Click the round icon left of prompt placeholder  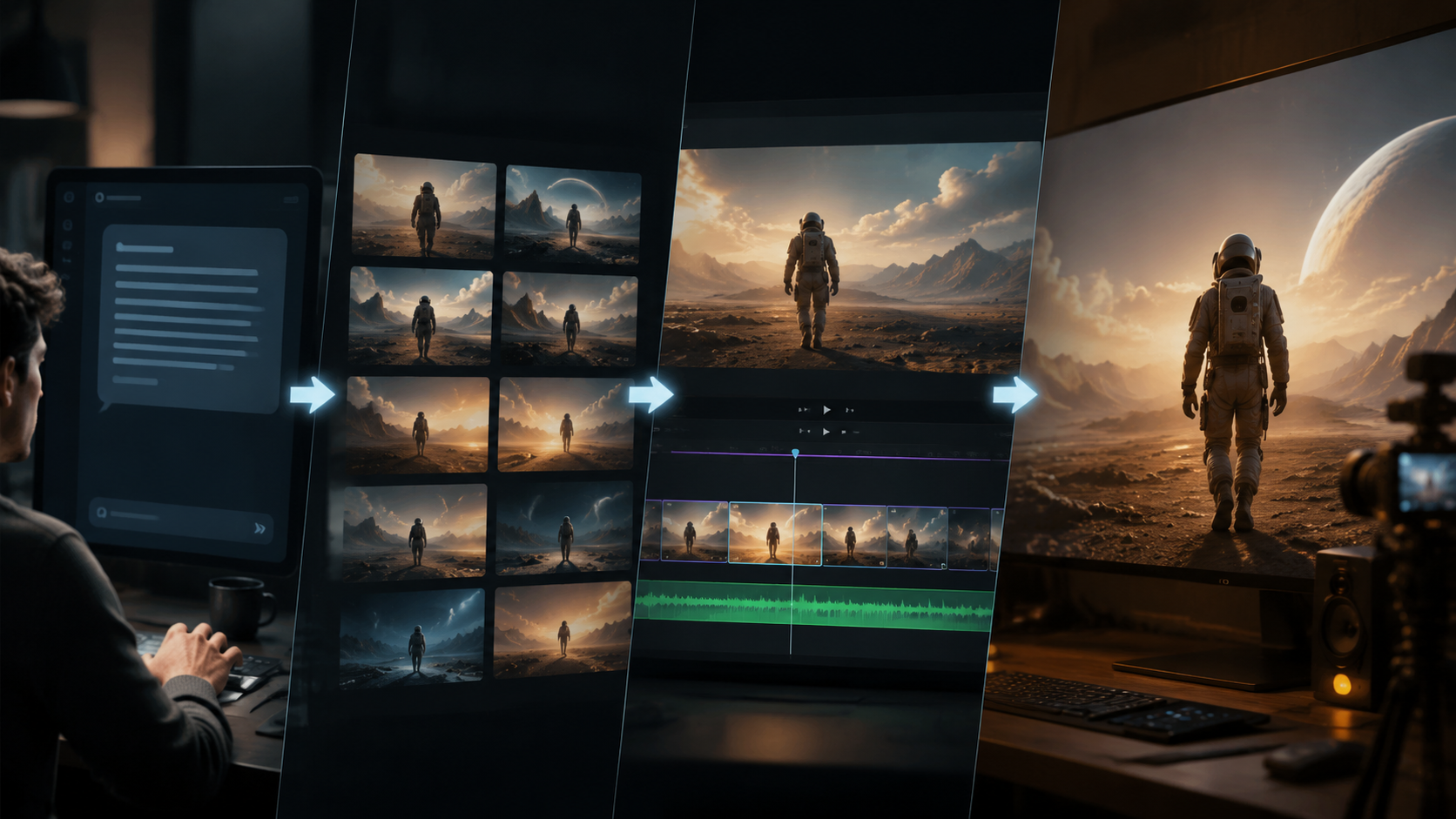click(x=102, y=513)
